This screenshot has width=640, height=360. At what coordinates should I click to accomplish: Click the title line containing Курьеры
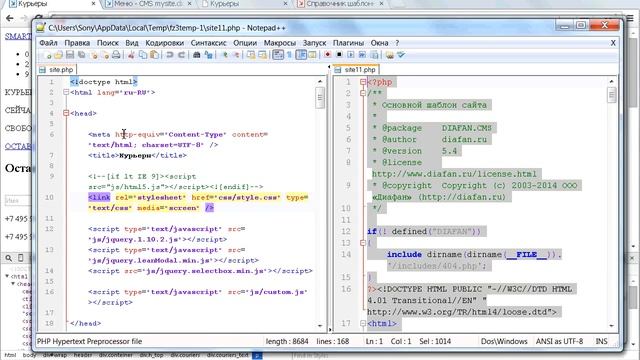point(137,156)
